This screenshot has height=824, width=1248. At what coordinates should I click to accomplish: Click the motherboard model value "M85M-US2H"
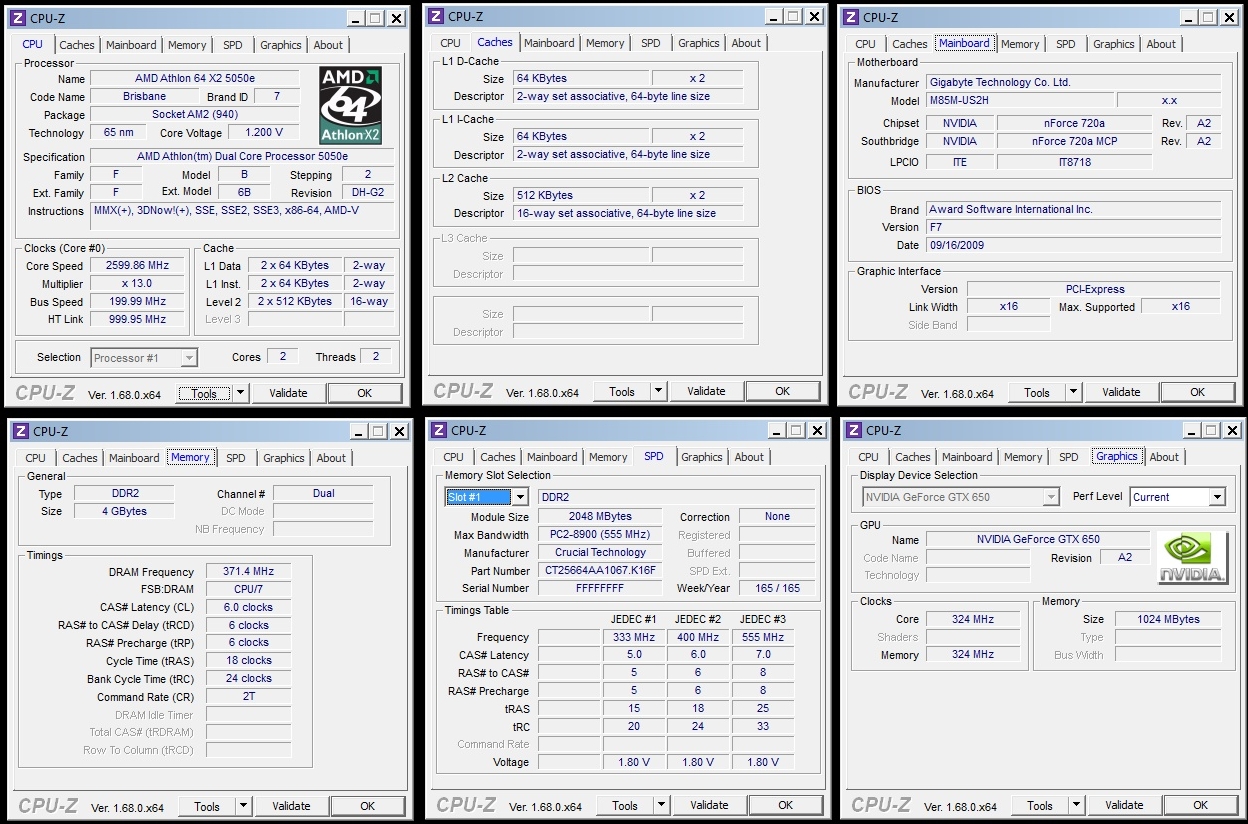(x=1019, y=101)
